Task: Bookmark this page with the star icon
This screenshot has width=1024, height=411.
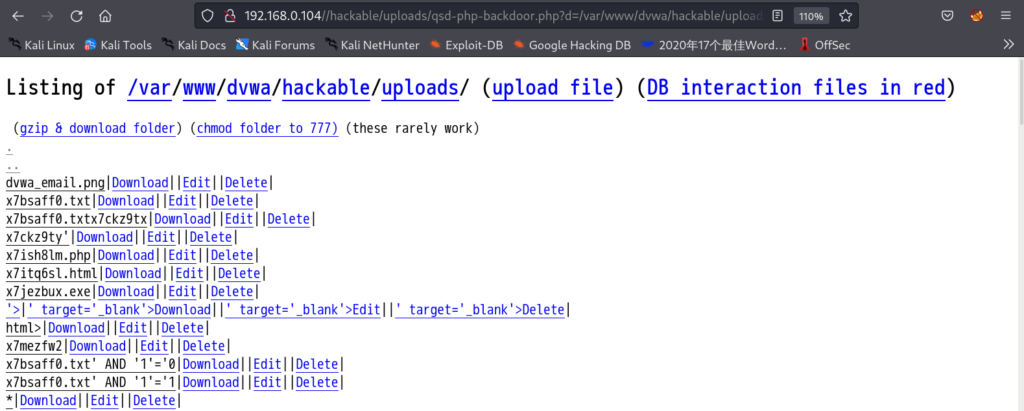Action: click(x=845, y=16)
